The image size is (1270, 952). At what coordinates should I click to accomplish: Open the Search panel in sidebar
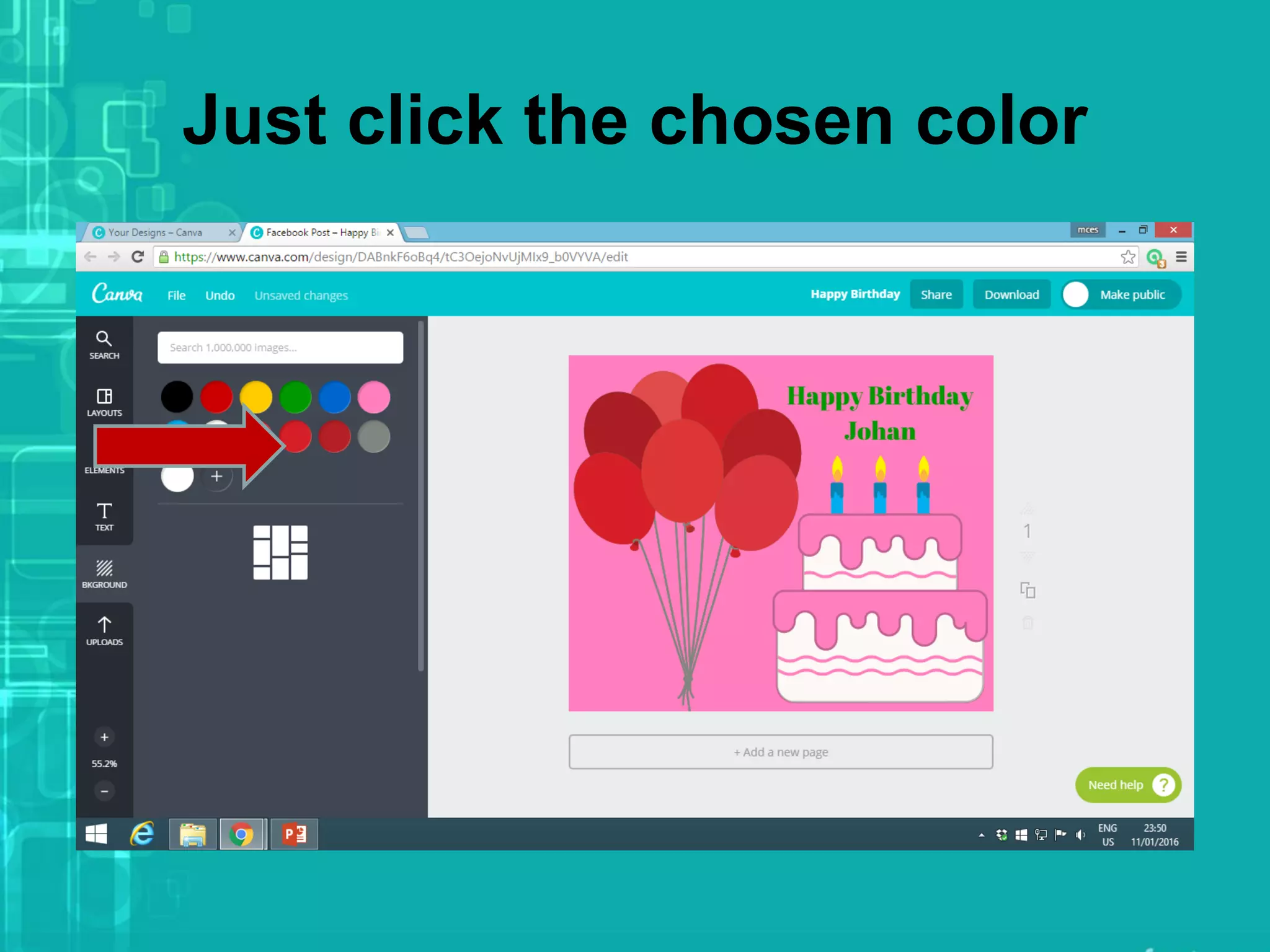click(104, 345)
